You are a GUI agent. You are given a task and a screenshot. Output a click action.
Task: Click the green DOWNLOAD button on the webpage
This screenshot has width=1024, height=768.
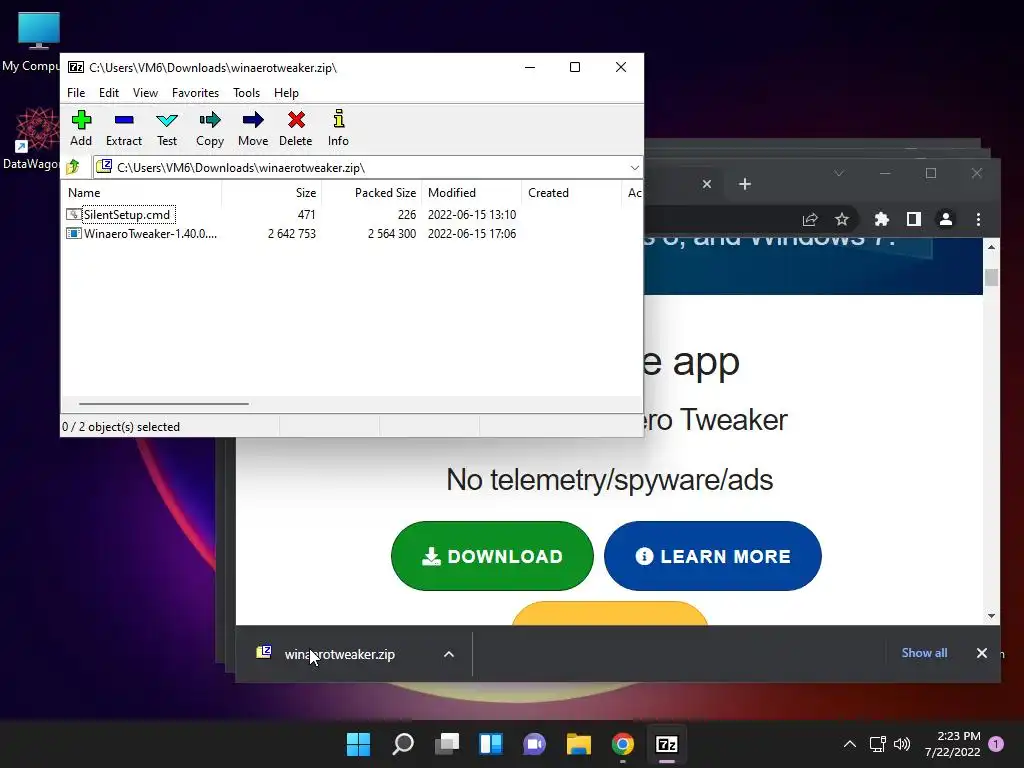(x=492, y=556)
